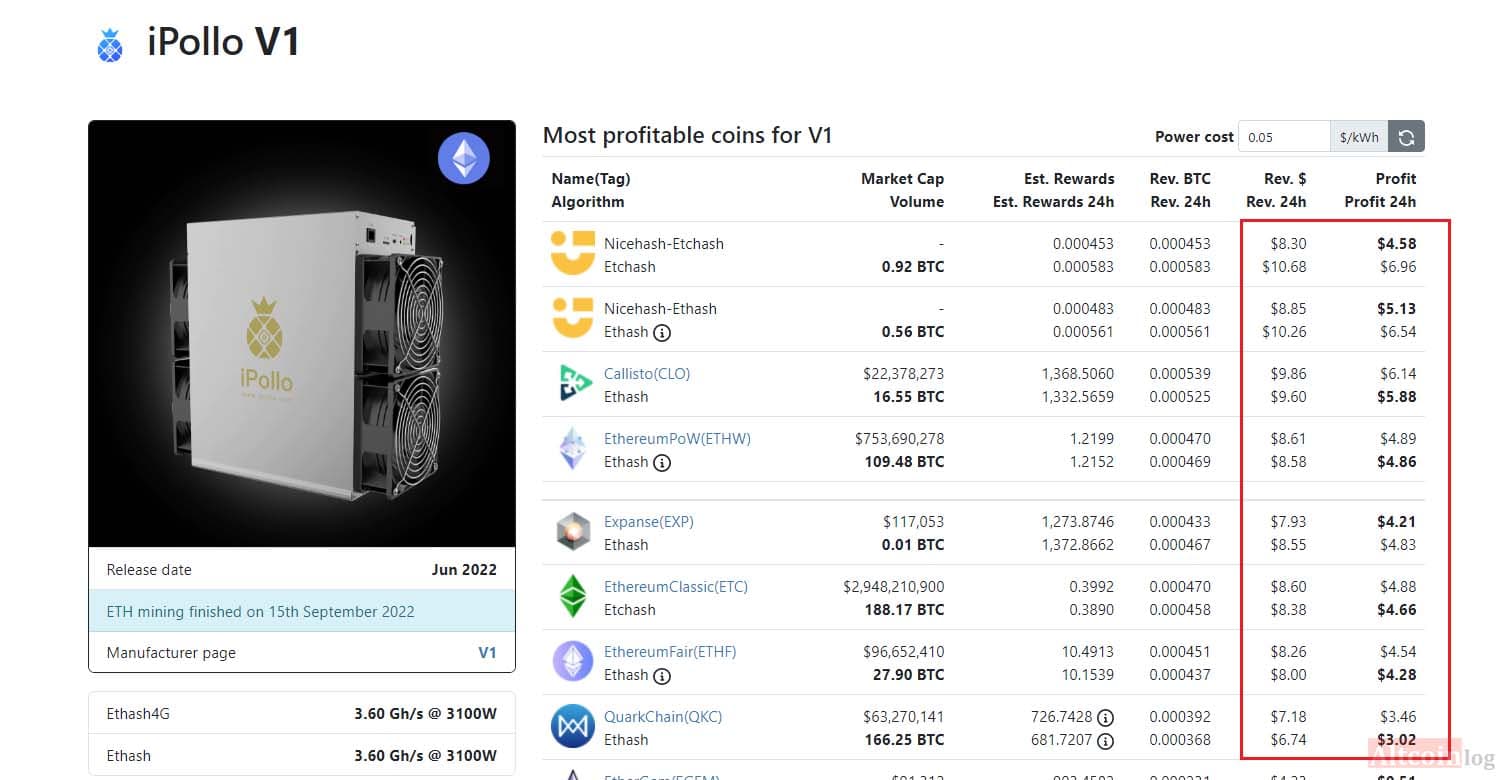Click the Nicehash-Ethash coin icon
Image resolution: width=1505 pixels, height=780 pixels.
[572, 320]
